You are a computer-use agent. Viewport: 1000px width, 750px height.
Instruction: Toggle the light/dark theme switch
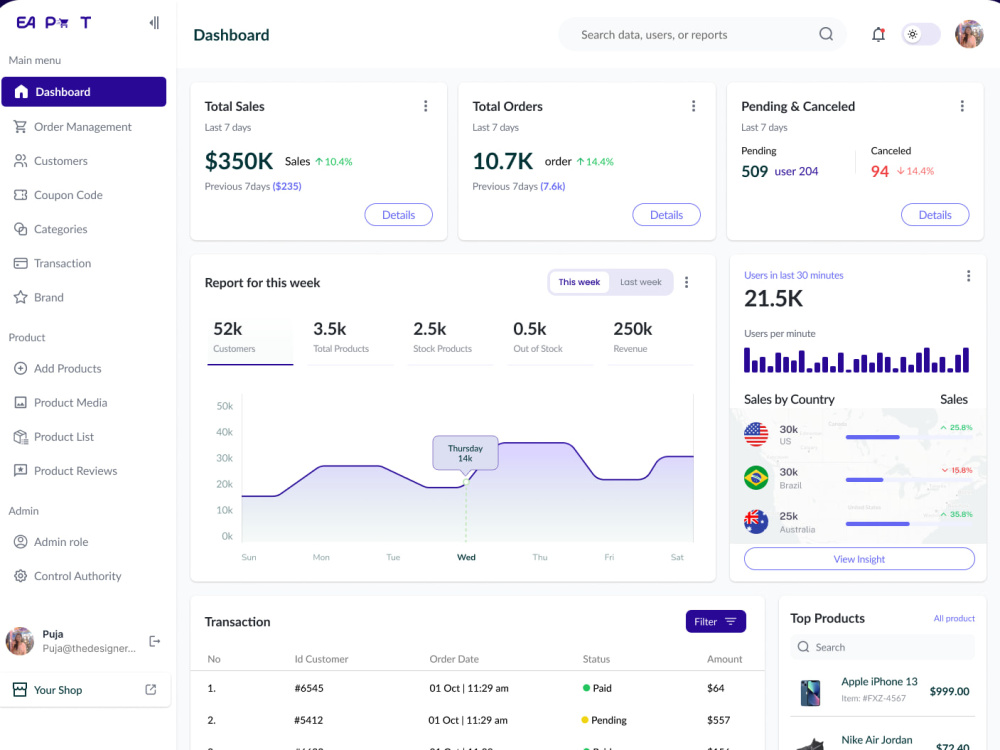pyautogui.click(x=920, y=34)
